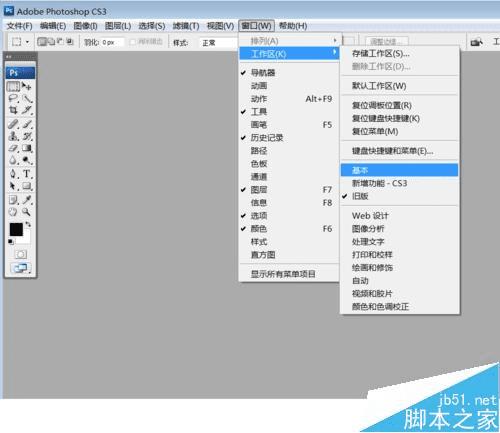The width and height of the screenshot is (500, 433).
Task: Select the Eyedropper tool
Action: click(27, 200)
